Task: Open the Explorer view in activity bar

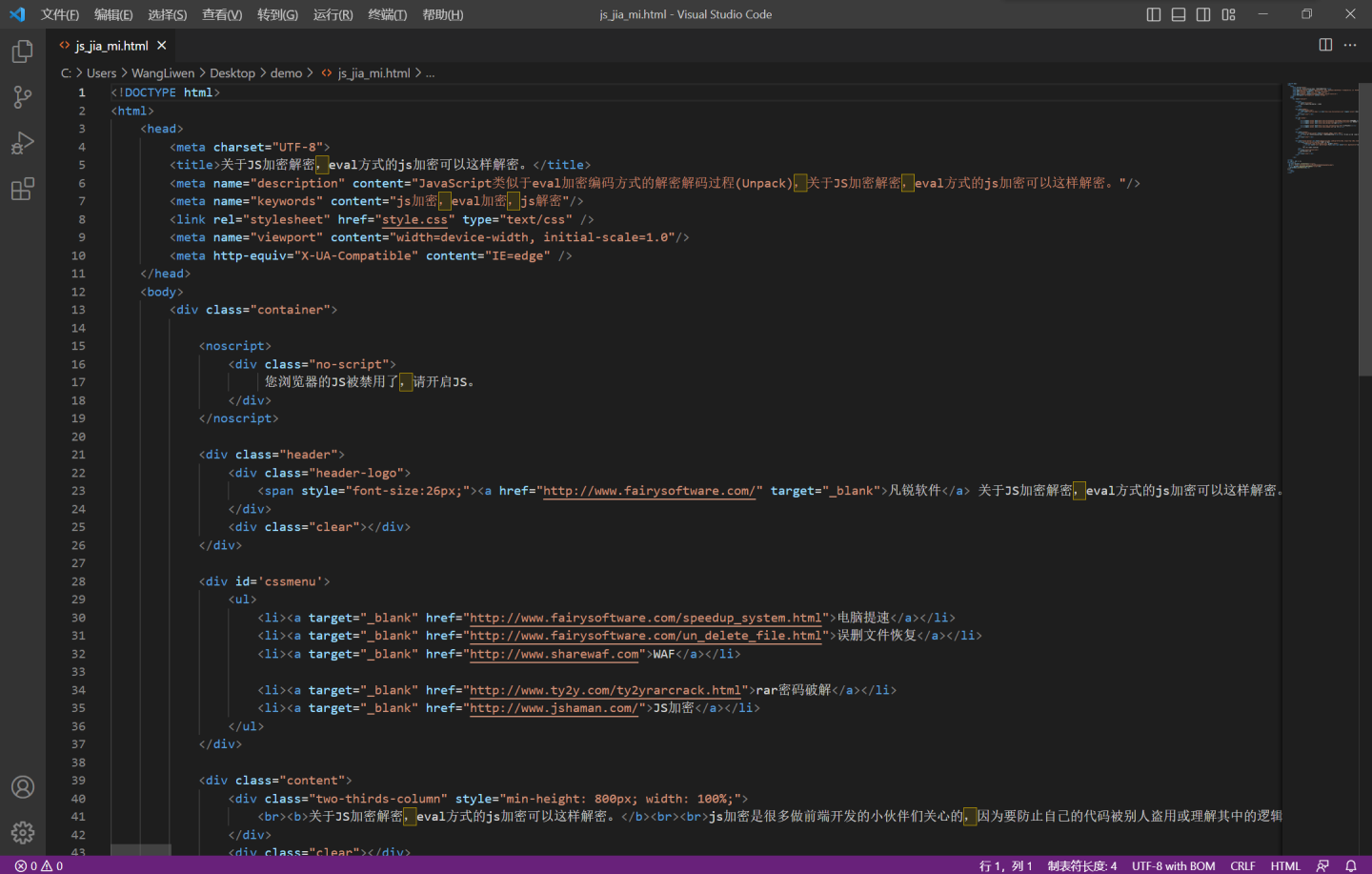Action: [23, 51]
